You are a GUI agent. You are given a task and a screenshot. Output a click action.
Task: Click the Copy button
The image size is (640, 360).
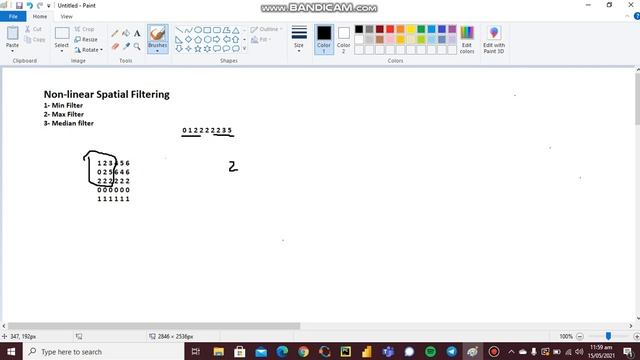pyautogui.click(x=35, y=40)
